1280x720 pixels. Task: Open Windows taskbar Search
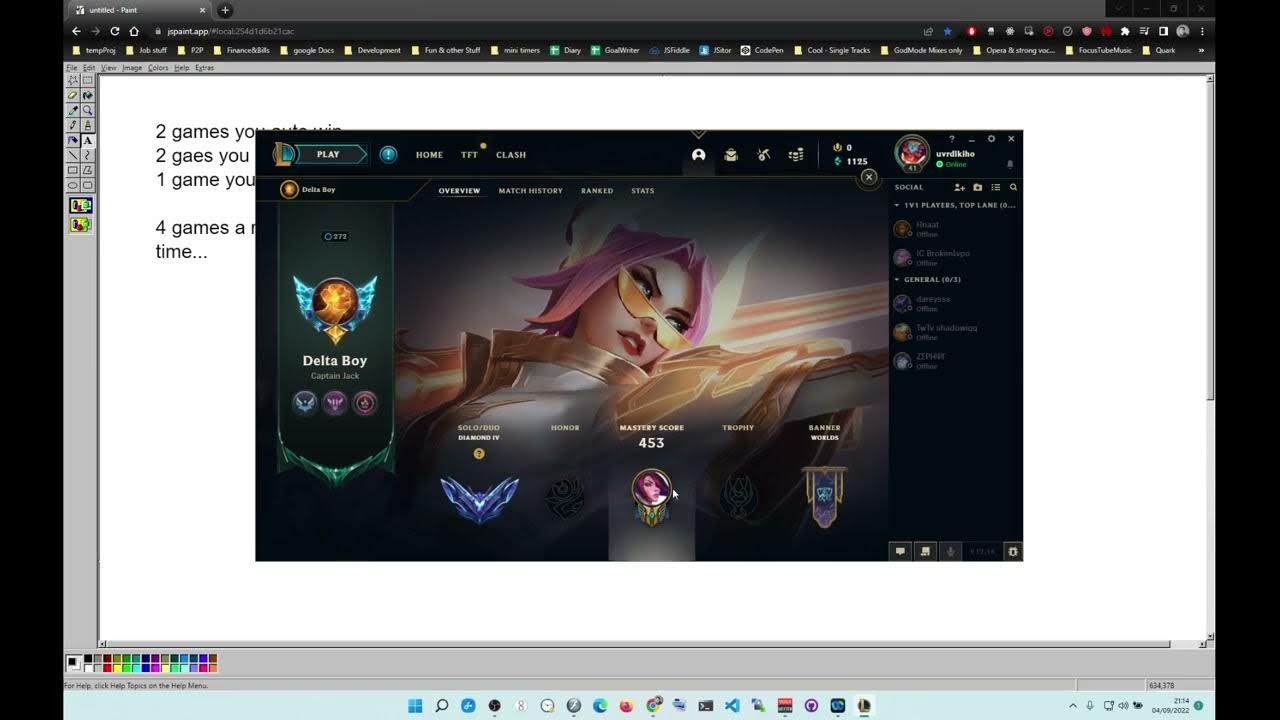(442, 706)
